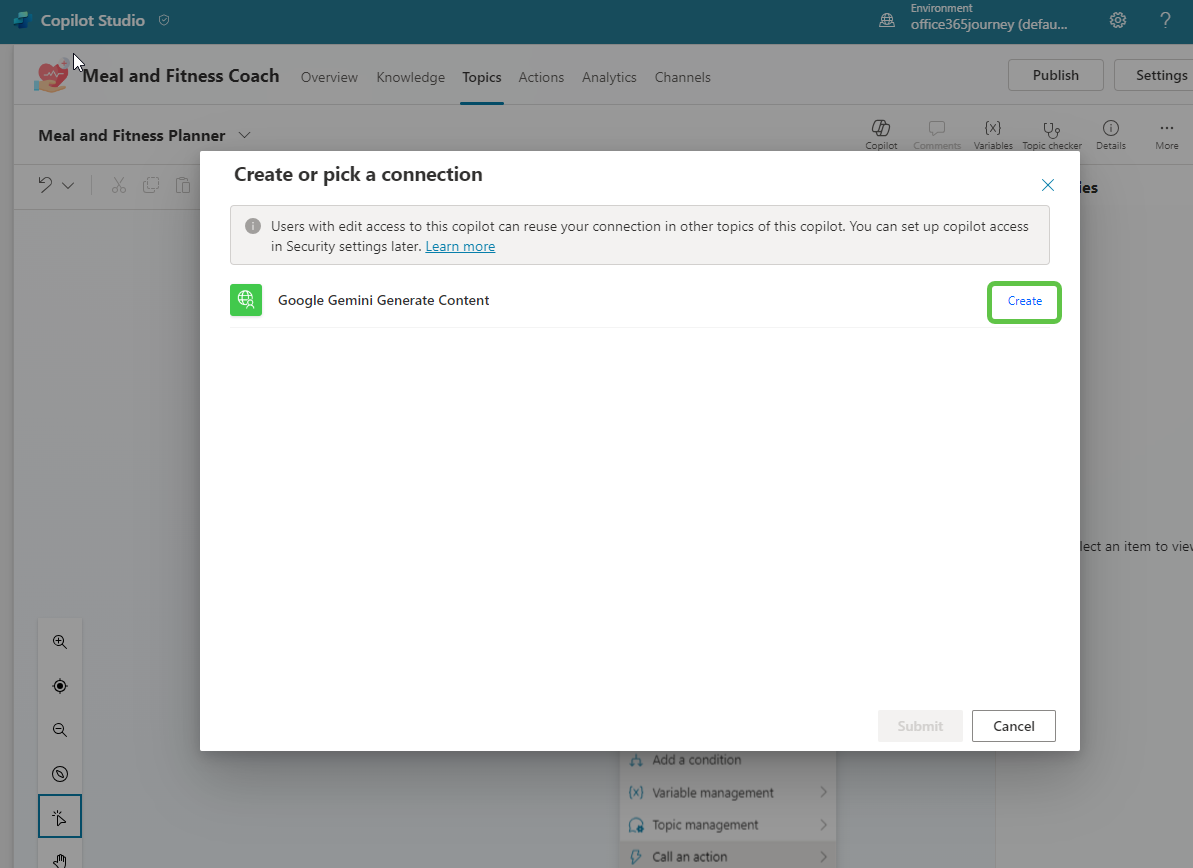Image resolution: width=1193 pixels, height=868 pixels.
Task: Select the Copy icon
Action: point(150,185)
